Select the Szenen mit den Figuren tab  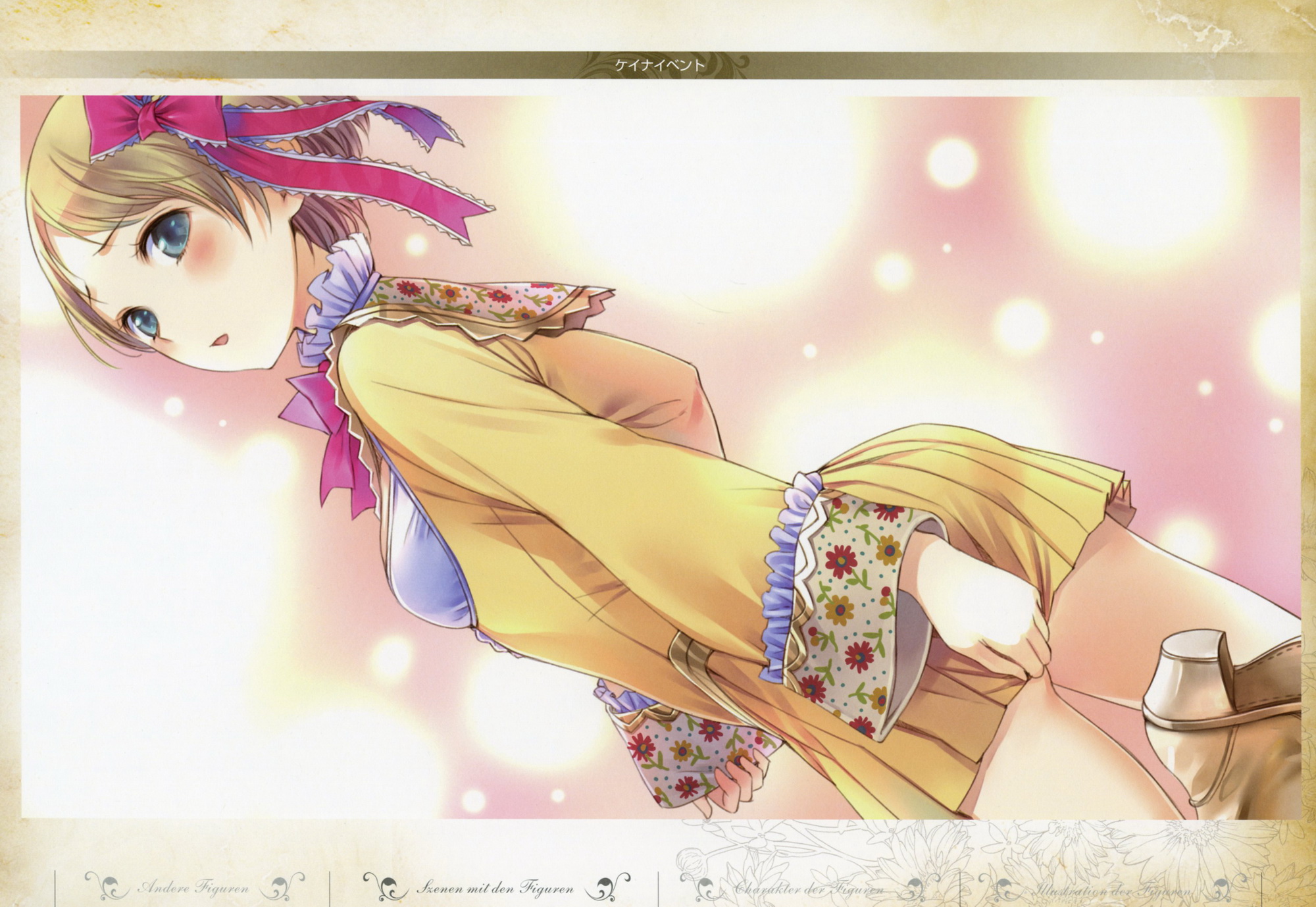click(494, 888)
